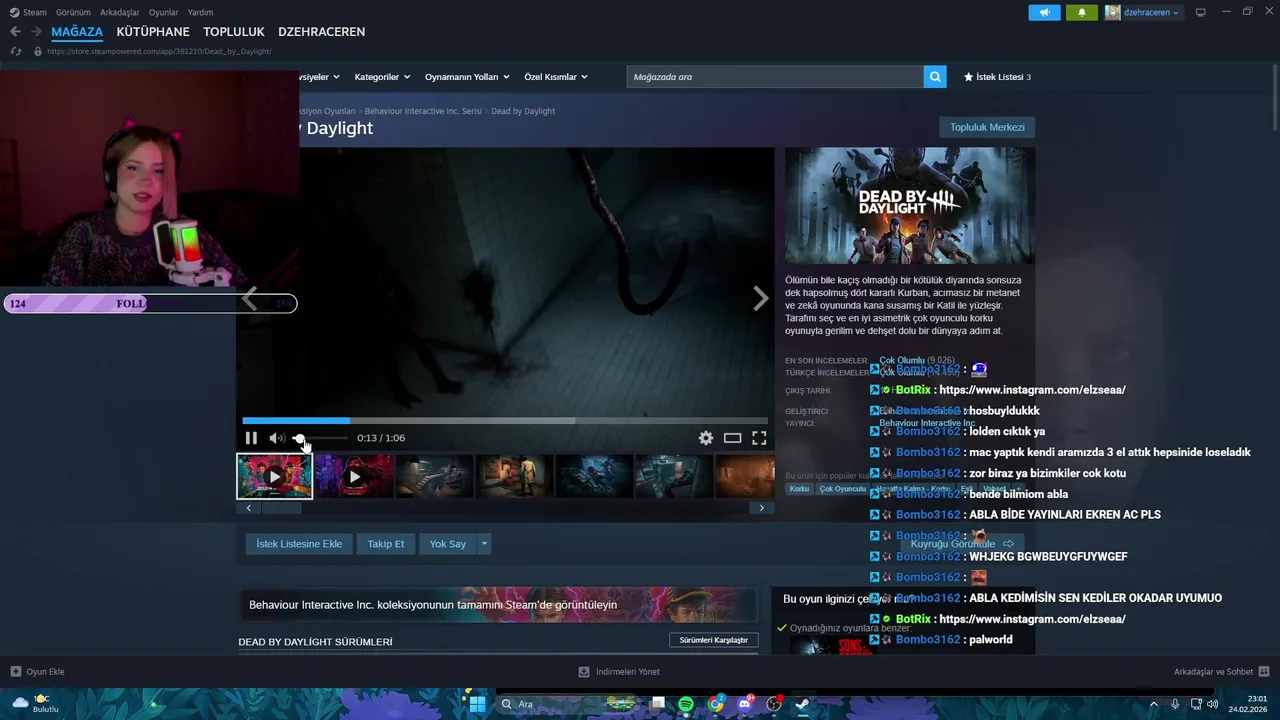Open the Oyunlar menu
The width and height of the screenshot is (1280, 720).
click(x=164, y=12)
